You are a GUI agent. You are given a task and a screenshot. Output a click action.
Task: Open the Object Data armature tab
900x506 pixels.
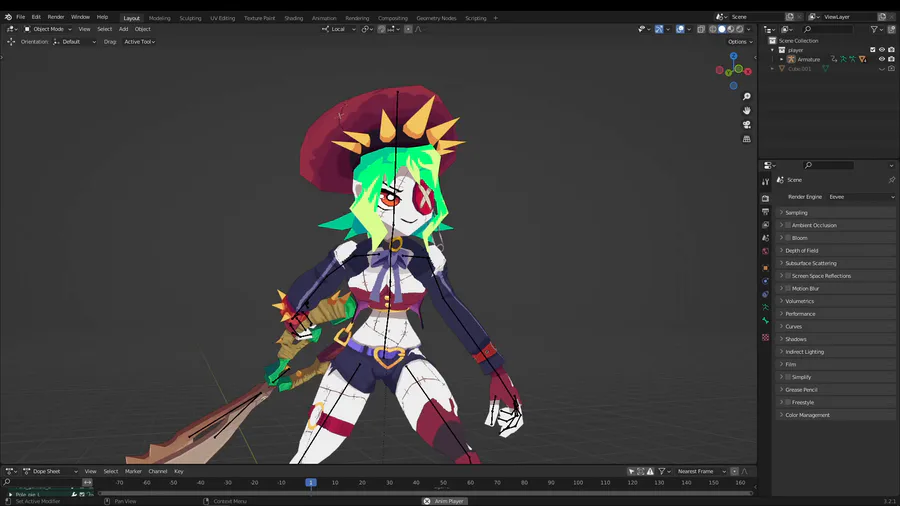pos(765,308)
